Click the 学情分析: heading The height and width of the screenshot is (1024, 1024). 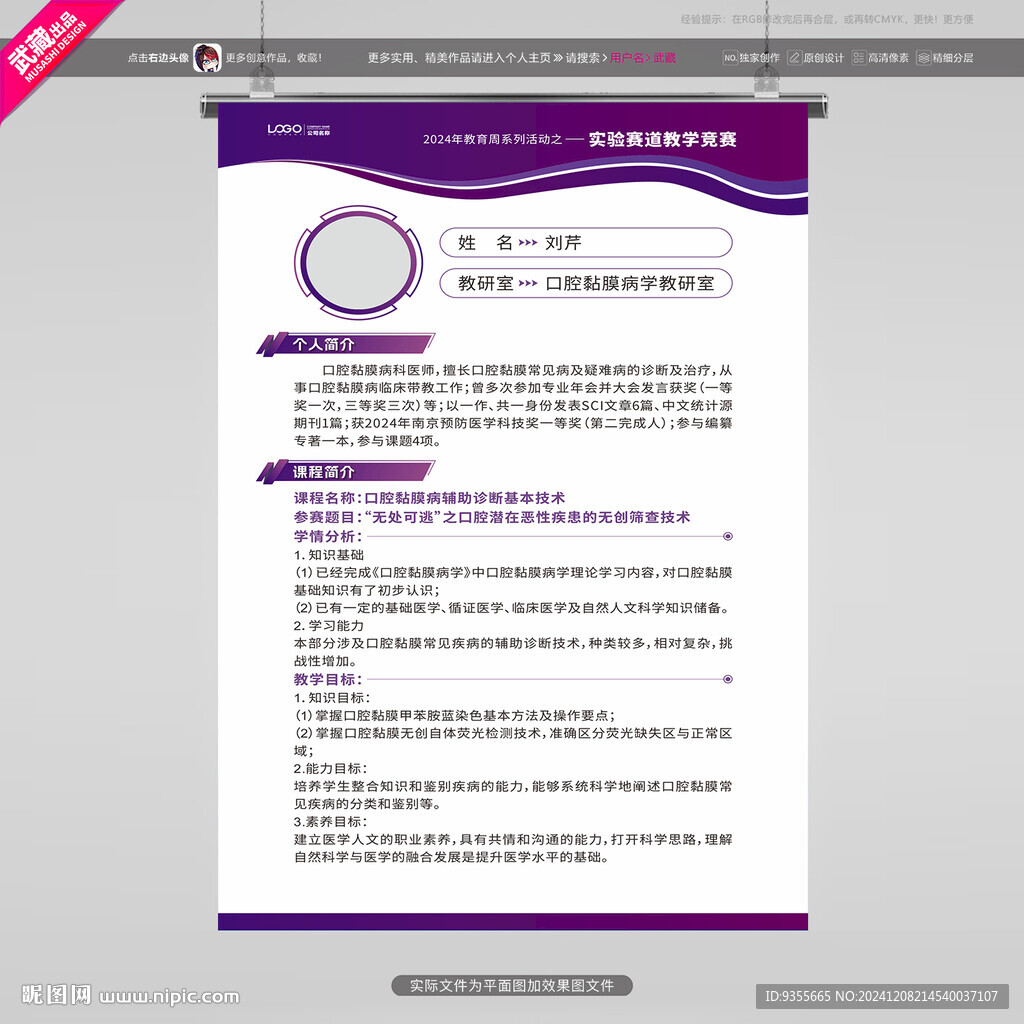(328, 536)
